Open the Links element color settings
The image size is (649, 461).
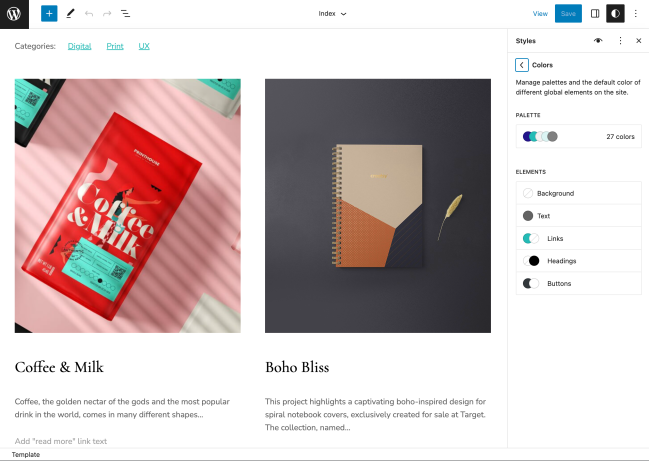coord(579,238)
